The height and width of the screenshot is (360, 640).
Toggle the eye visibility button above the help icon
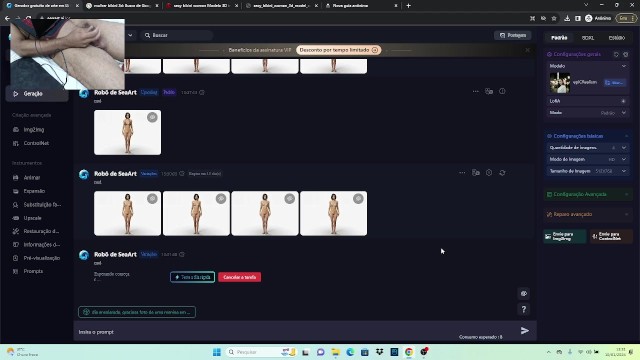tap(524, 293)
